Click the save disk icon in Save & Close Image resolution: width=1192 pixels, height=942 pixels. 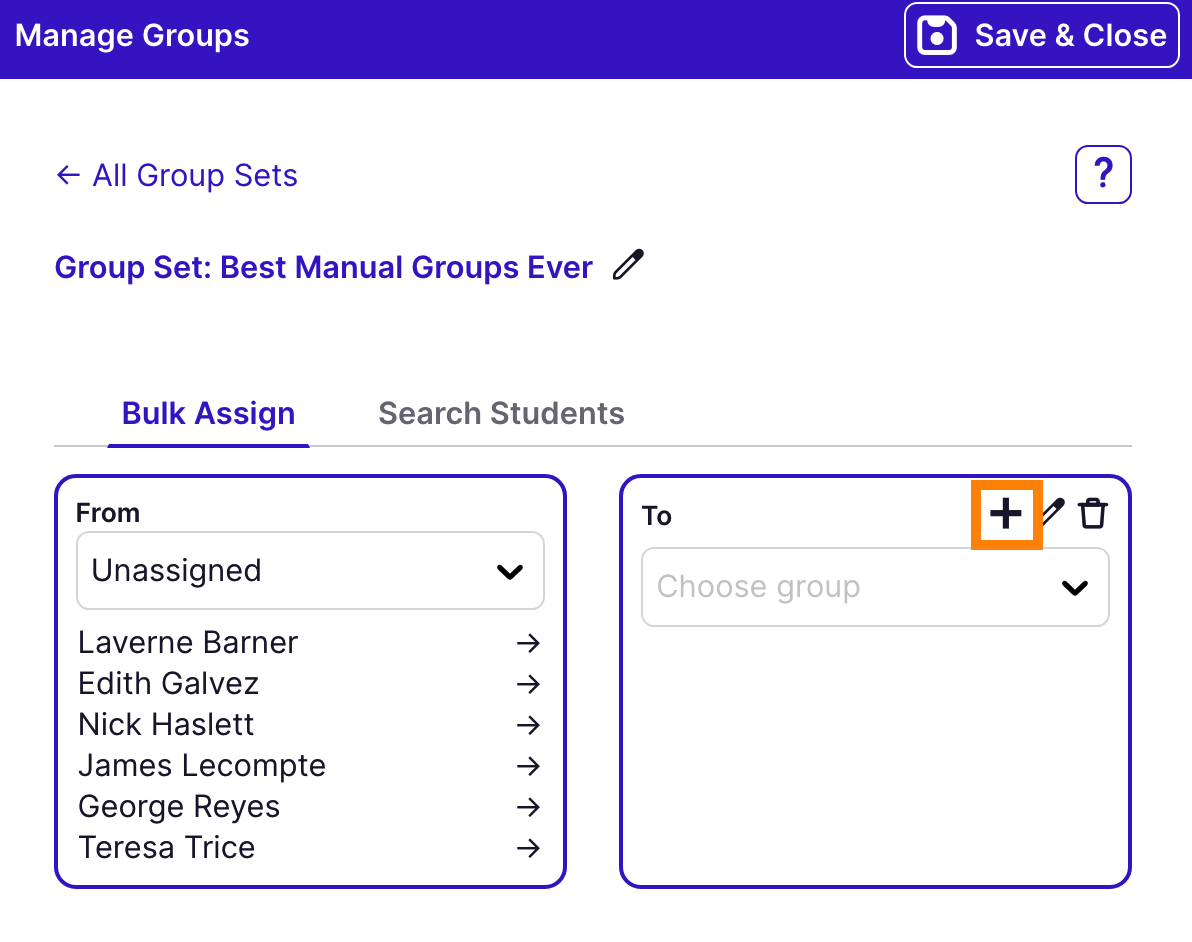click(937, 35)
